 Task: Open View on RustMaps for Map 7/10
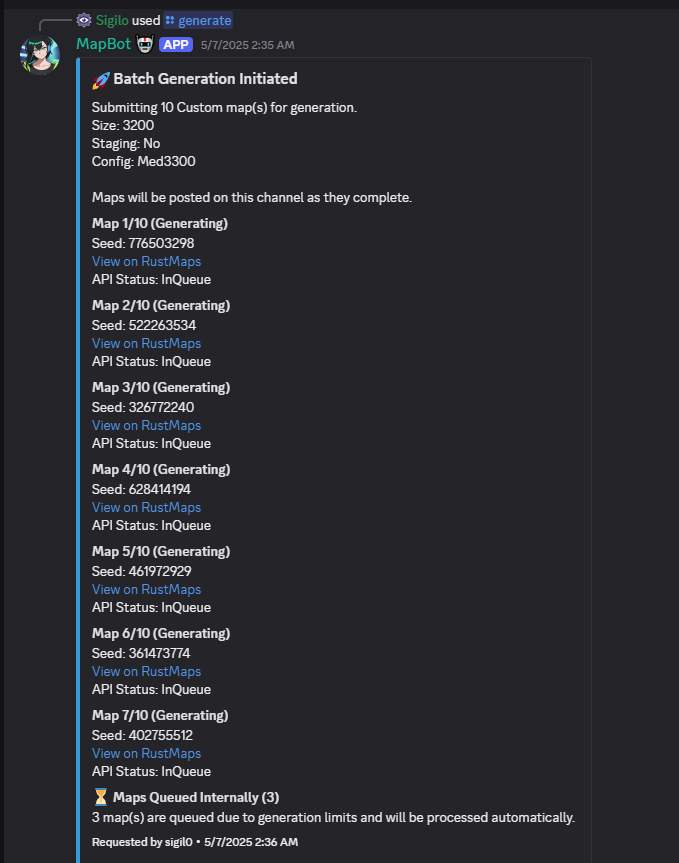click(146, 753)
